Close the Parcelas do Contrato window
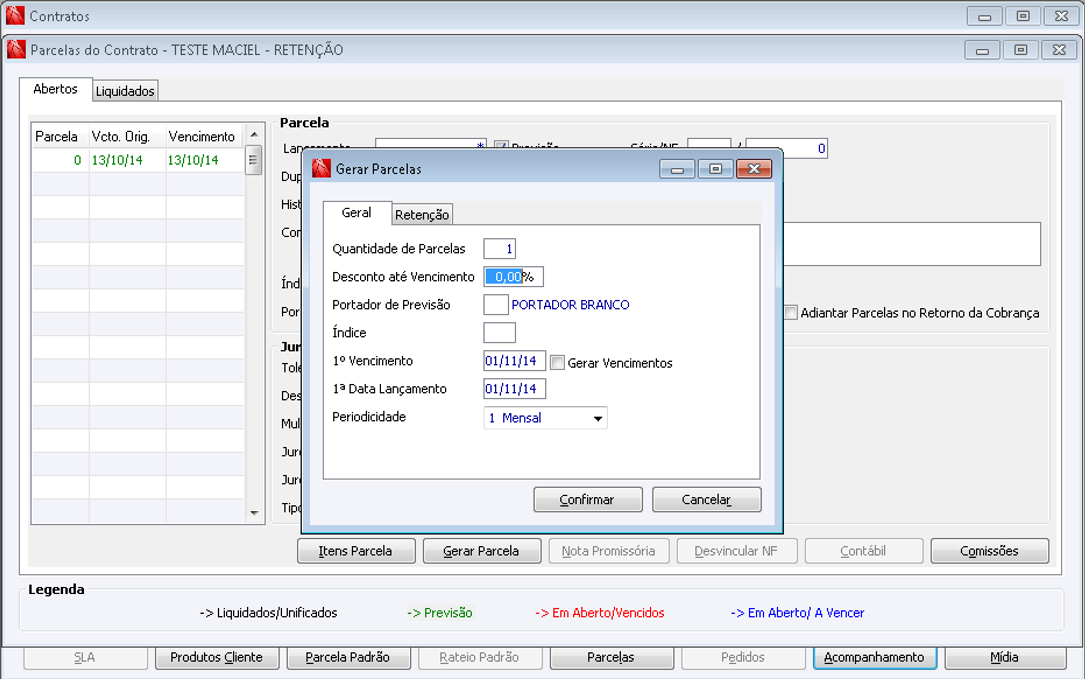 tap(1059, 50)
